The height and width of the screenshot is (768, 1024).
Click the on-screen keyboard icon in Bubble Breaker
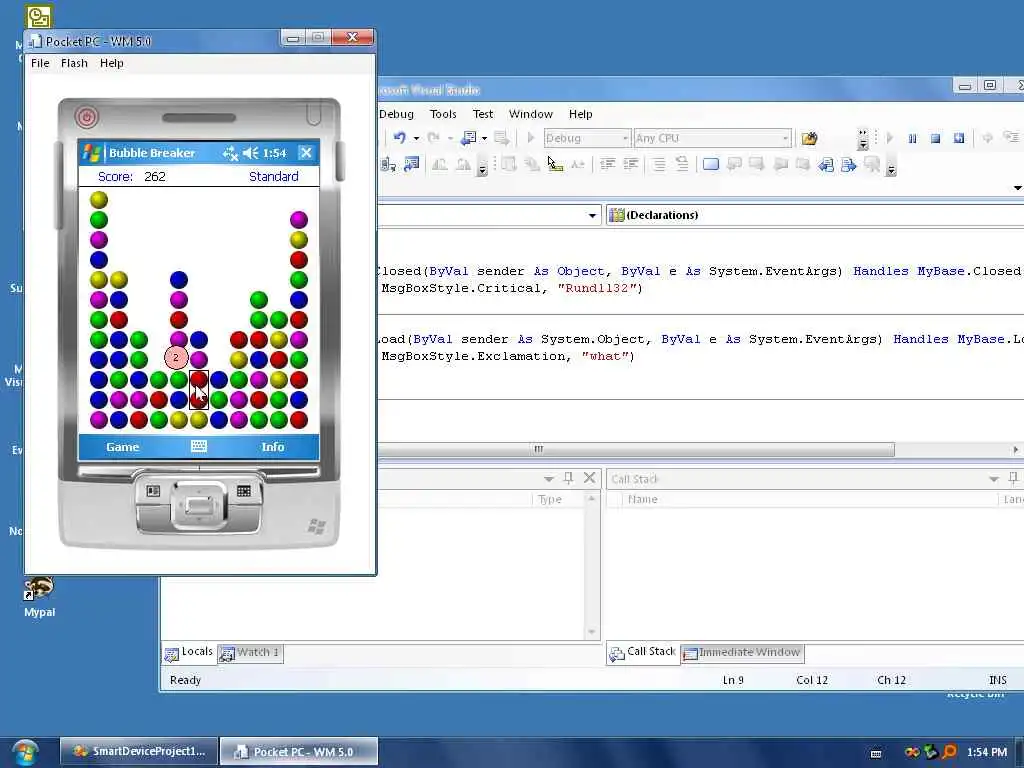click(x=199, y=446)
